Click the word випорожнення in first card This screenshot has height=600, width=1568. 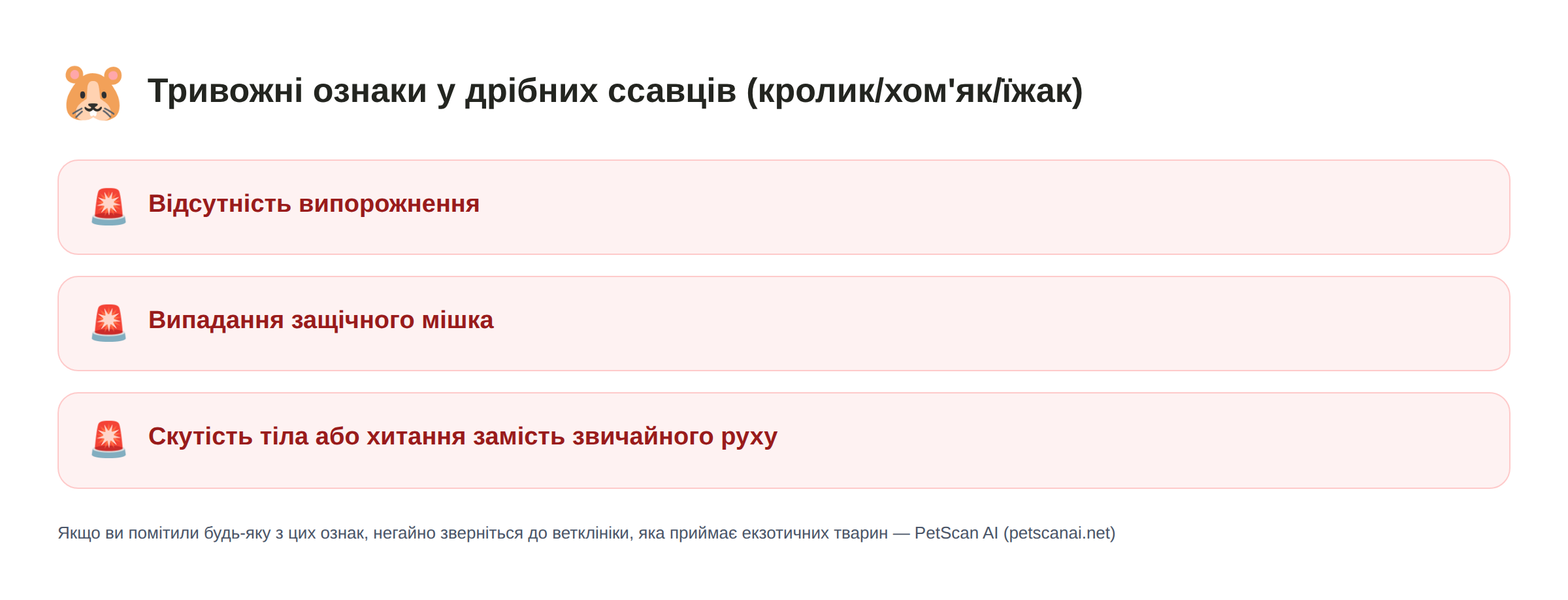[389, 204]
